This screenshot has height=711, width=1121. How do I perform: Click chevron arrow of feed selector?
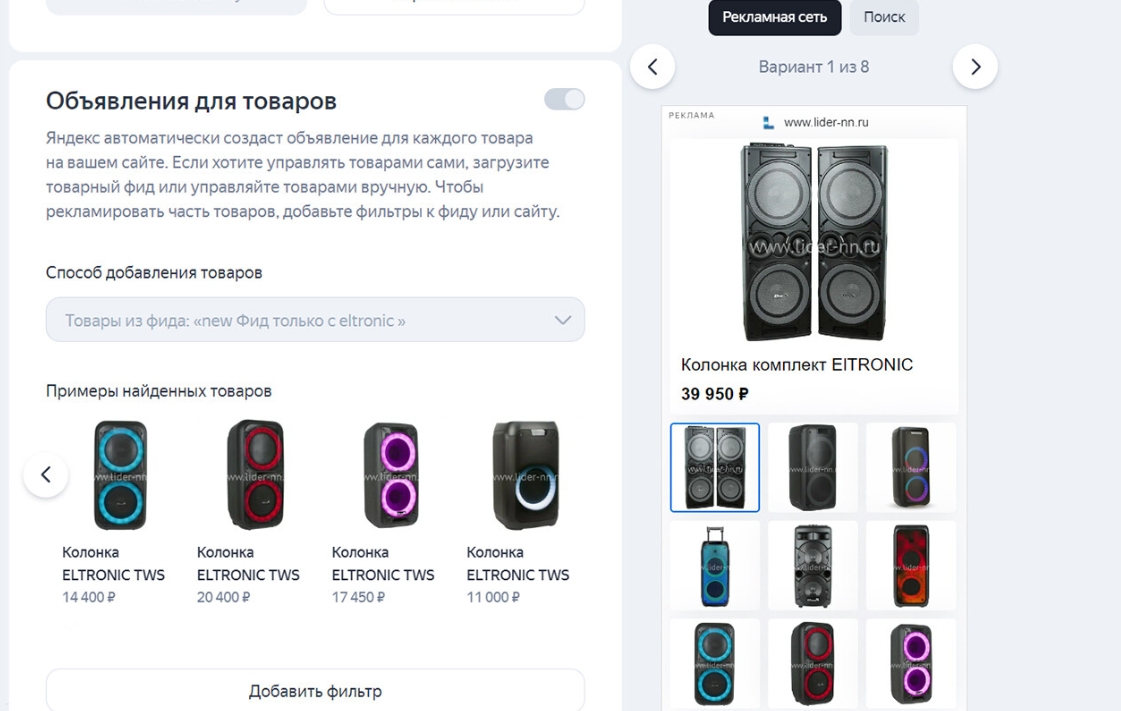[x=563, y=320]
